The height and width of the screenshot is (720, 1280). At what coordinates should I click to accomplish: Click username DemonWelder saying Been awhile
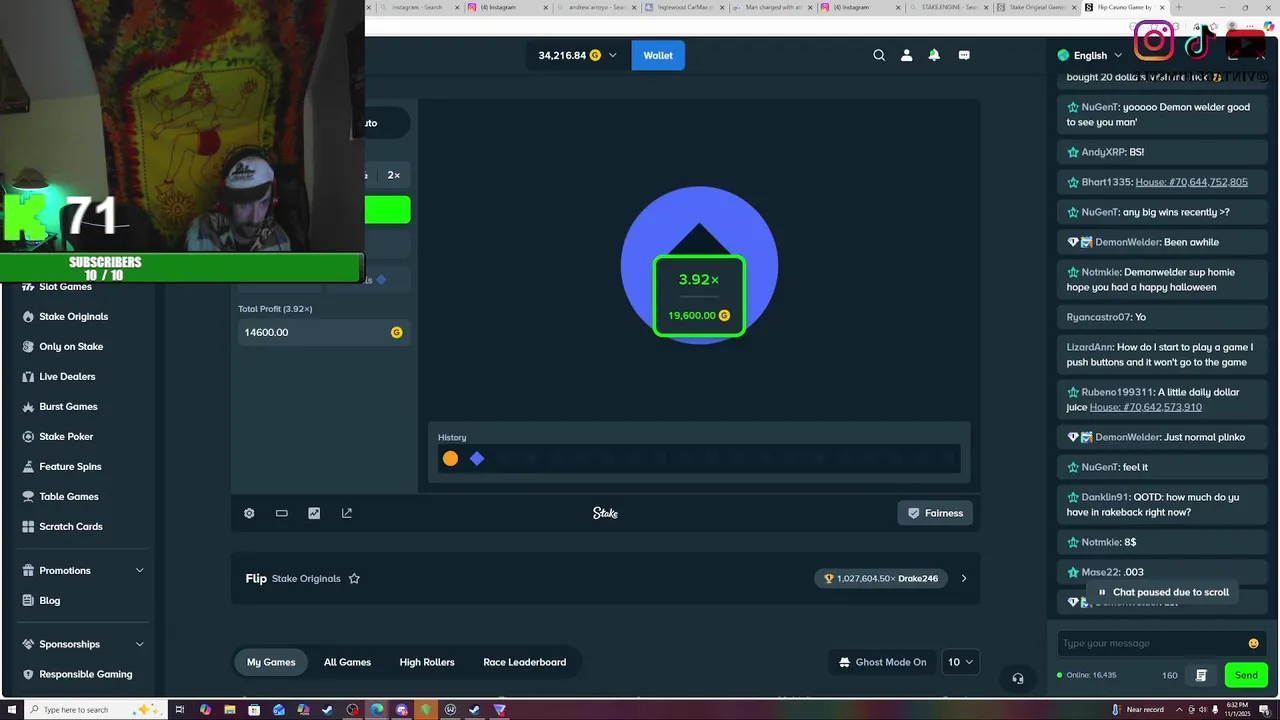1127,242
